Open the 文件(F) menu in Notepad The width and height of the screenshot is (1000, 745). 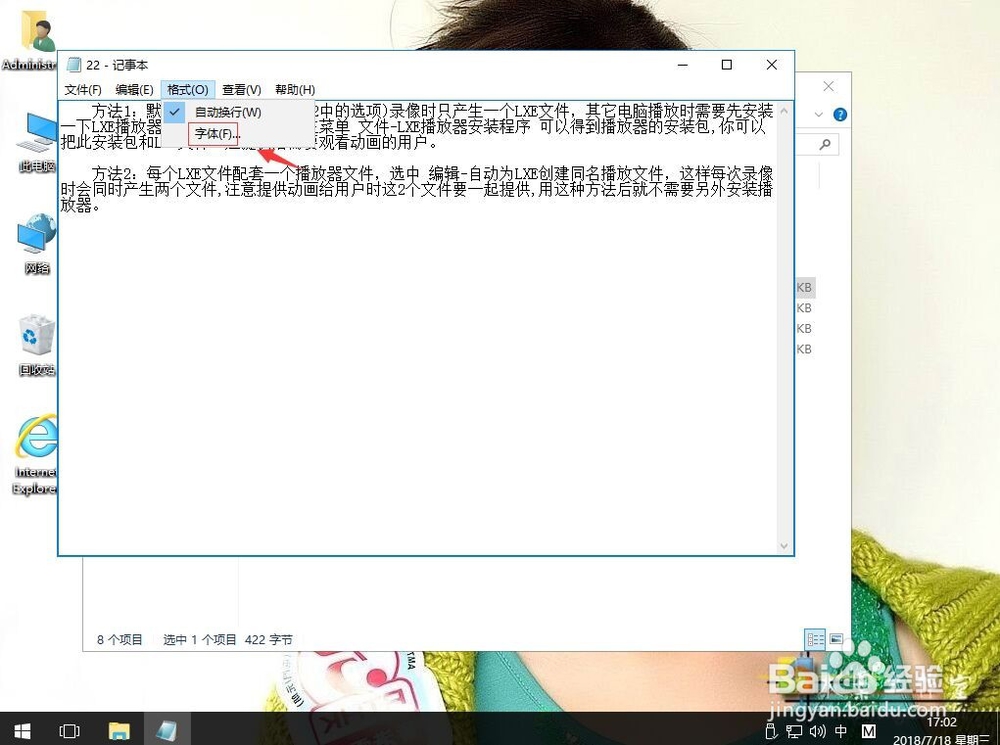point(82,89)
